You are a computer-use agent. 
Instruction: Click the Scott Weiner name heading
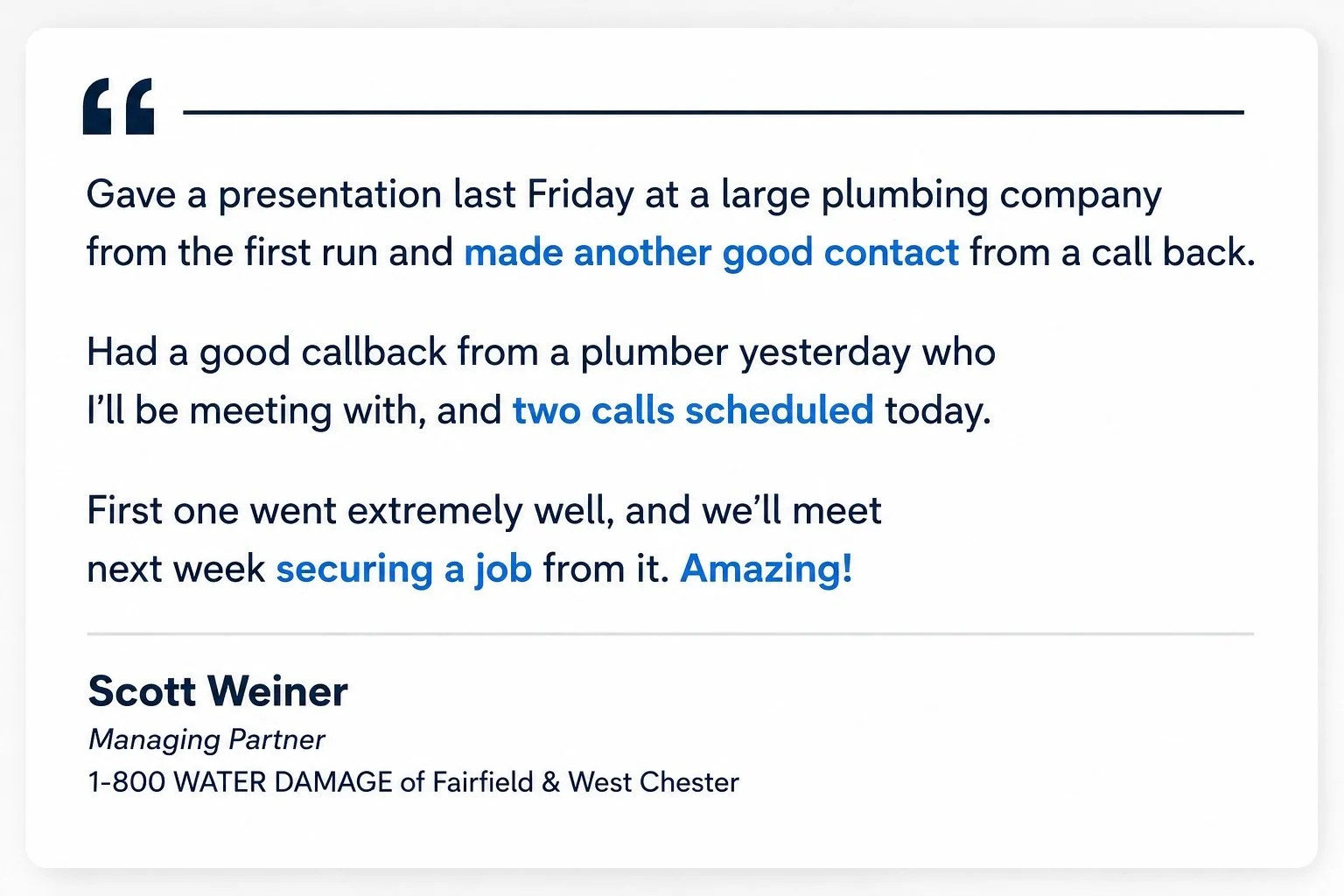click(218, 691)
